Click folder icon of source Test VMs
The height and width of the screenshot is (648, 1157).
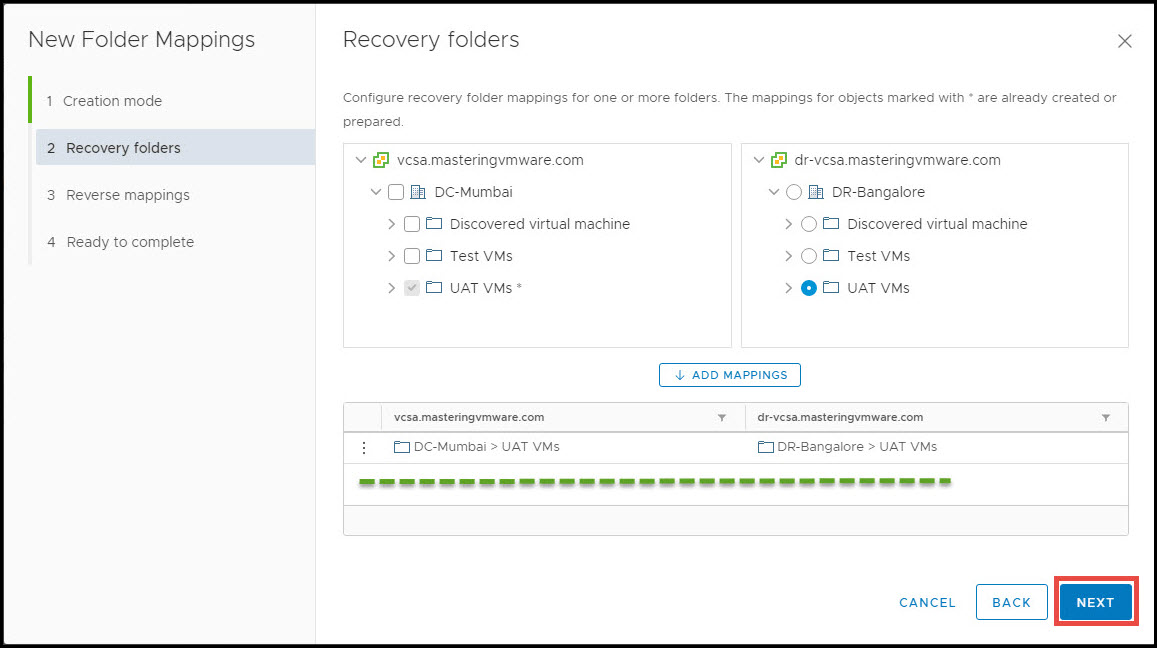[x=434, y=255]
